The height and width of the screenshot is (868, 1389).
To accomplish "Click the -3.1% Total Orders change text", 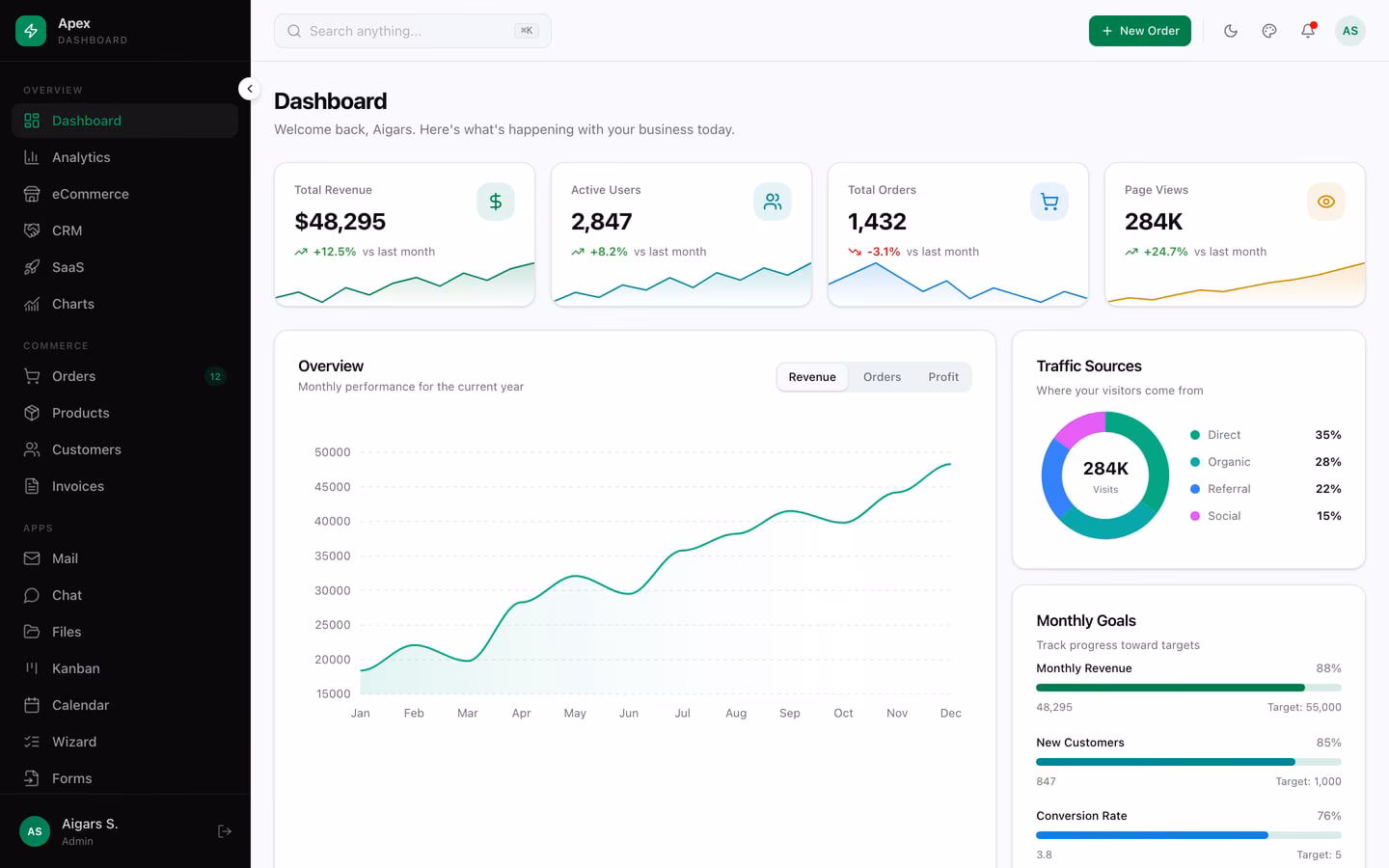I will coord(884,252).
